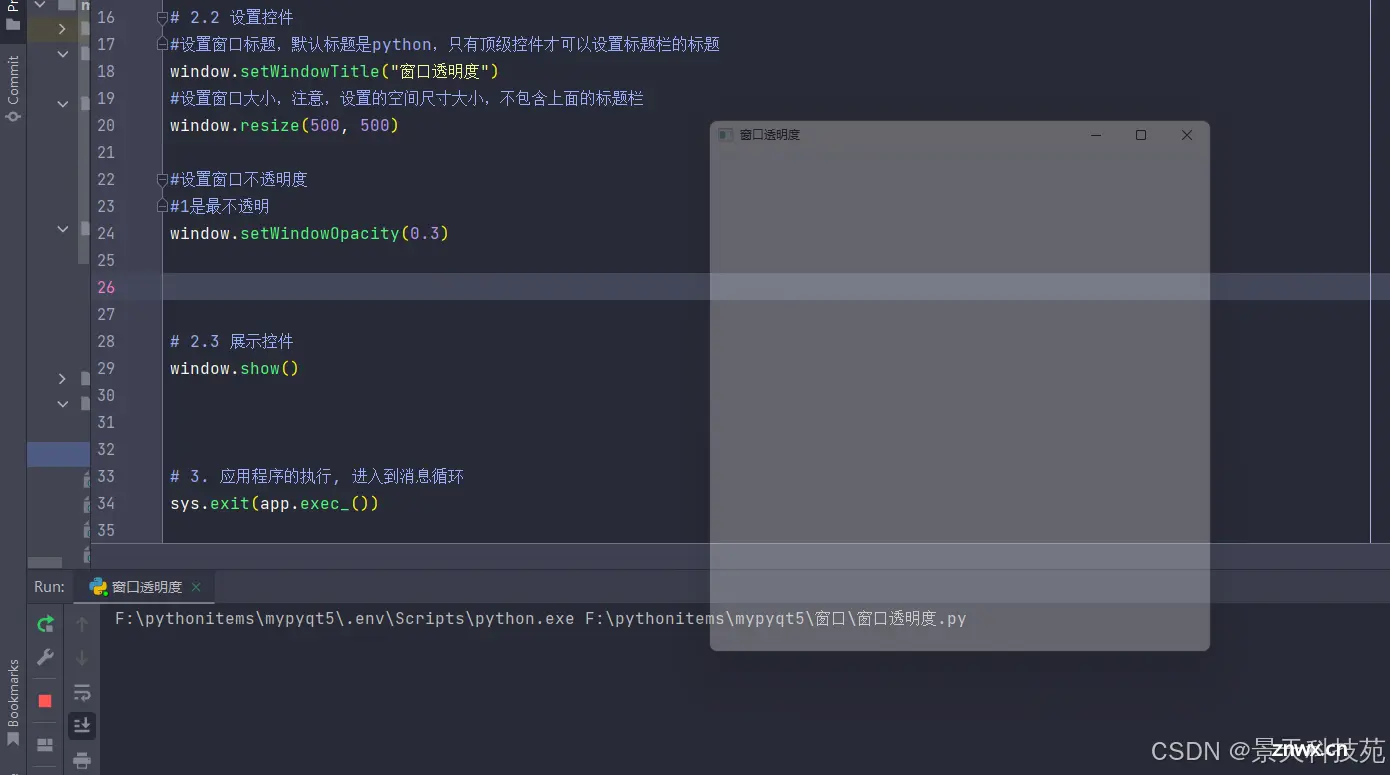Click the python.exe path in console output
The height and width of the screenshot is (775, 1390).
click(x=345, y=619)
